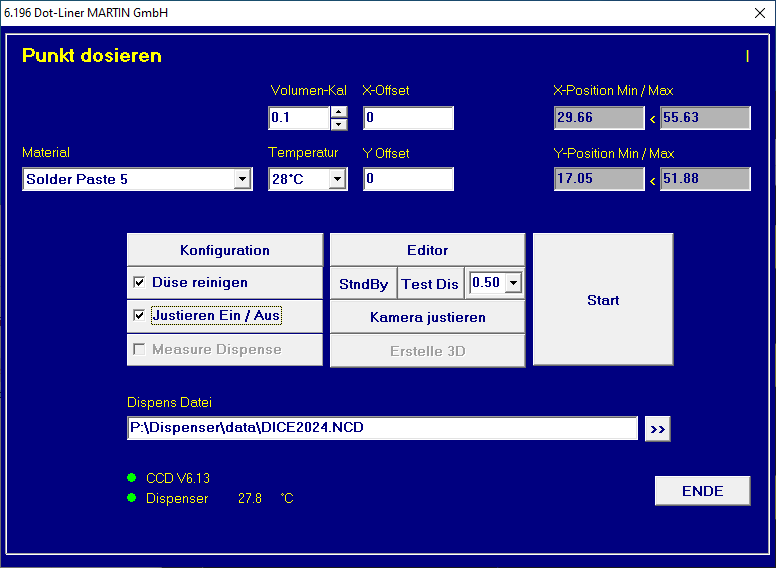
Task: Click the Dispens Datei path field
Action: (382, 428)
